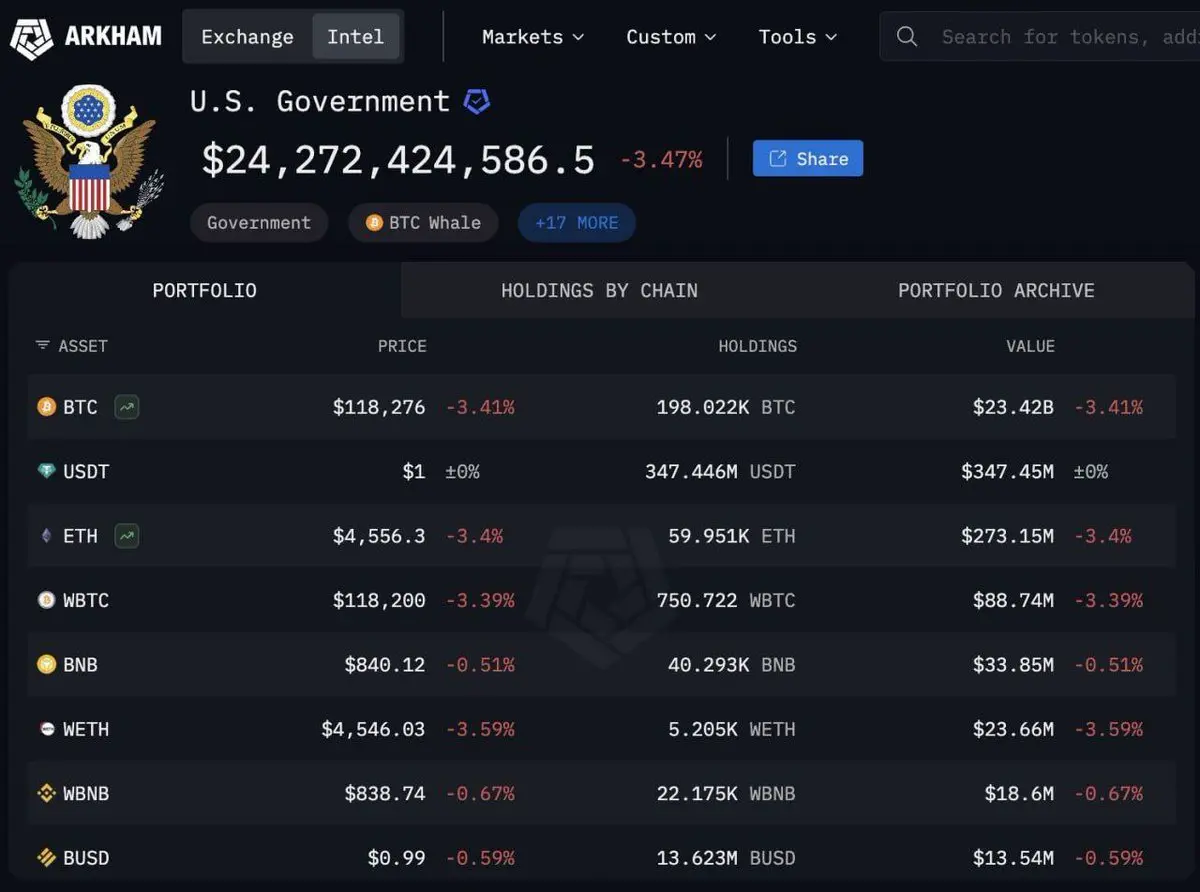Screen dimensions: 1200x892
Task: Open the Tools dropdown menu
Action: [x=797, y=37]
